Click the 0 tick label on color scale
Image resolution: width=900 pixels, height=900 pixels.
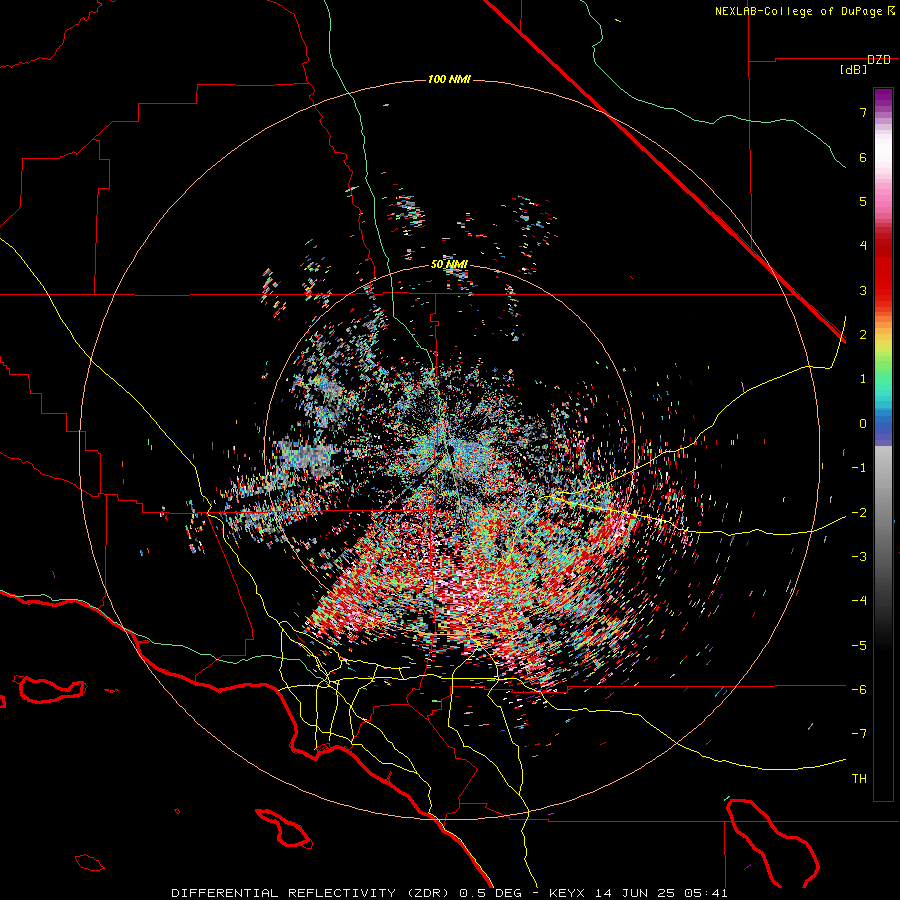coord(863,424)
